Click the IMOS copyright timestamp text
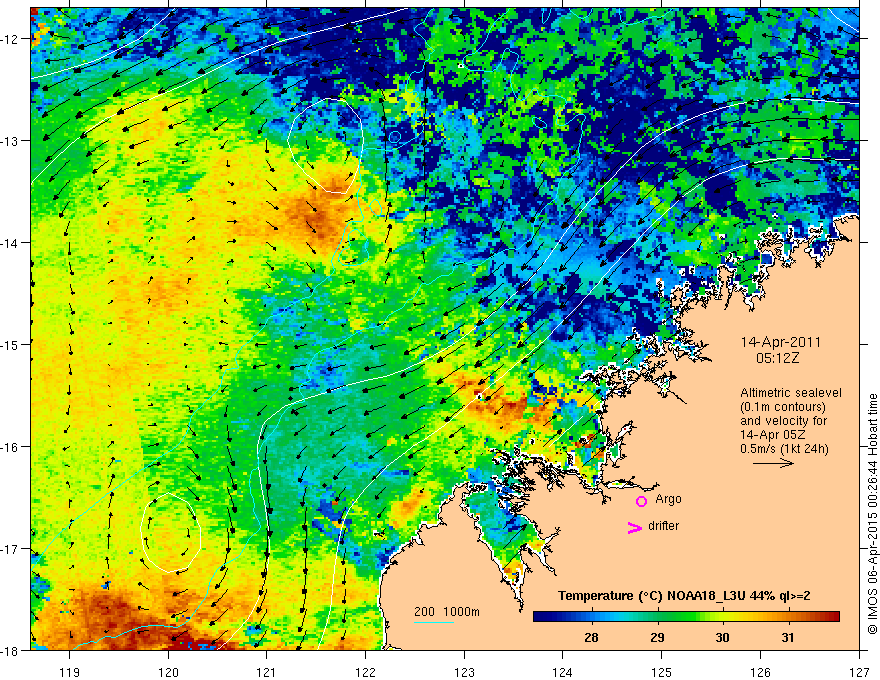Viewport: 880px width, 680px height. coord(872,516)
